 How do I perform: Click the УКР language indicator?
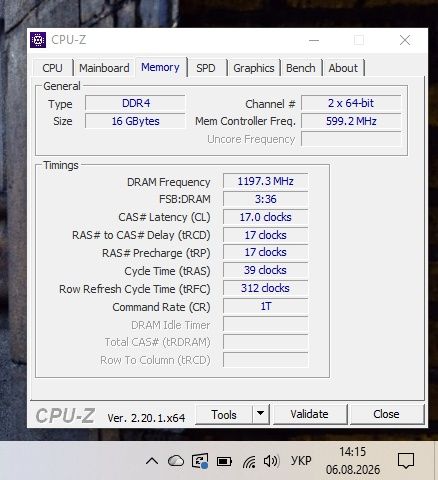coord(301,461)
